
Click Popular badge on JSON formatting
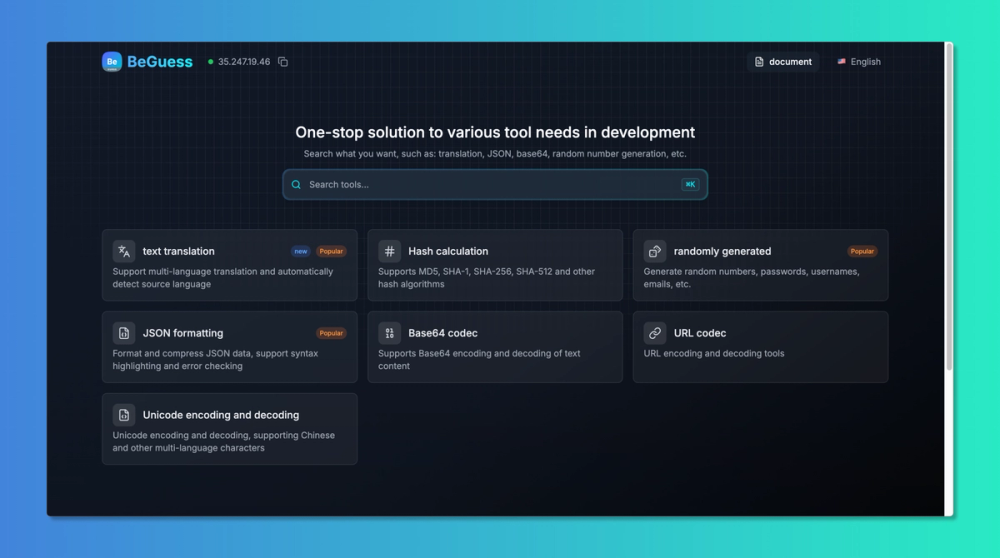coord(331,333)
